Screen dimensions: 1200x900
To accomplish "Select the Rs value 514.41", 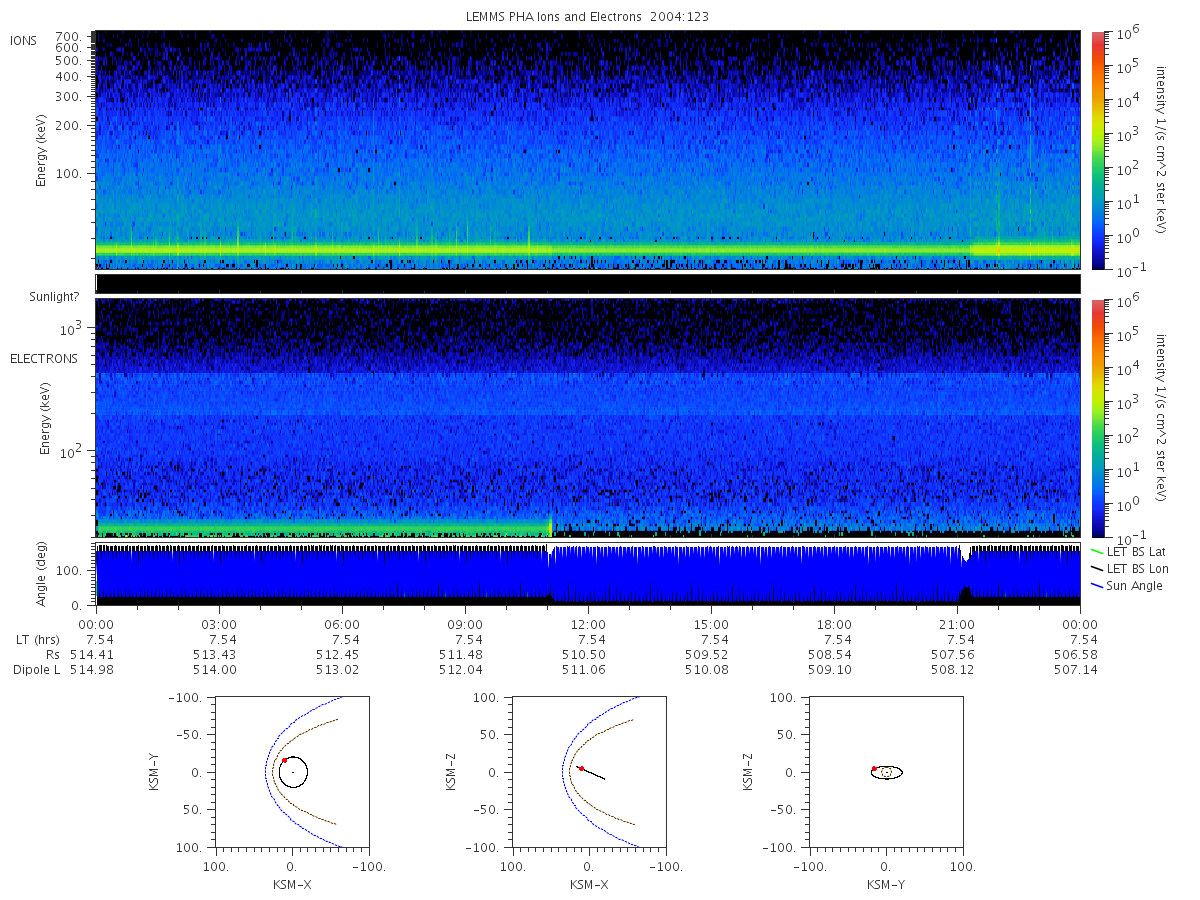I will 91,655.
